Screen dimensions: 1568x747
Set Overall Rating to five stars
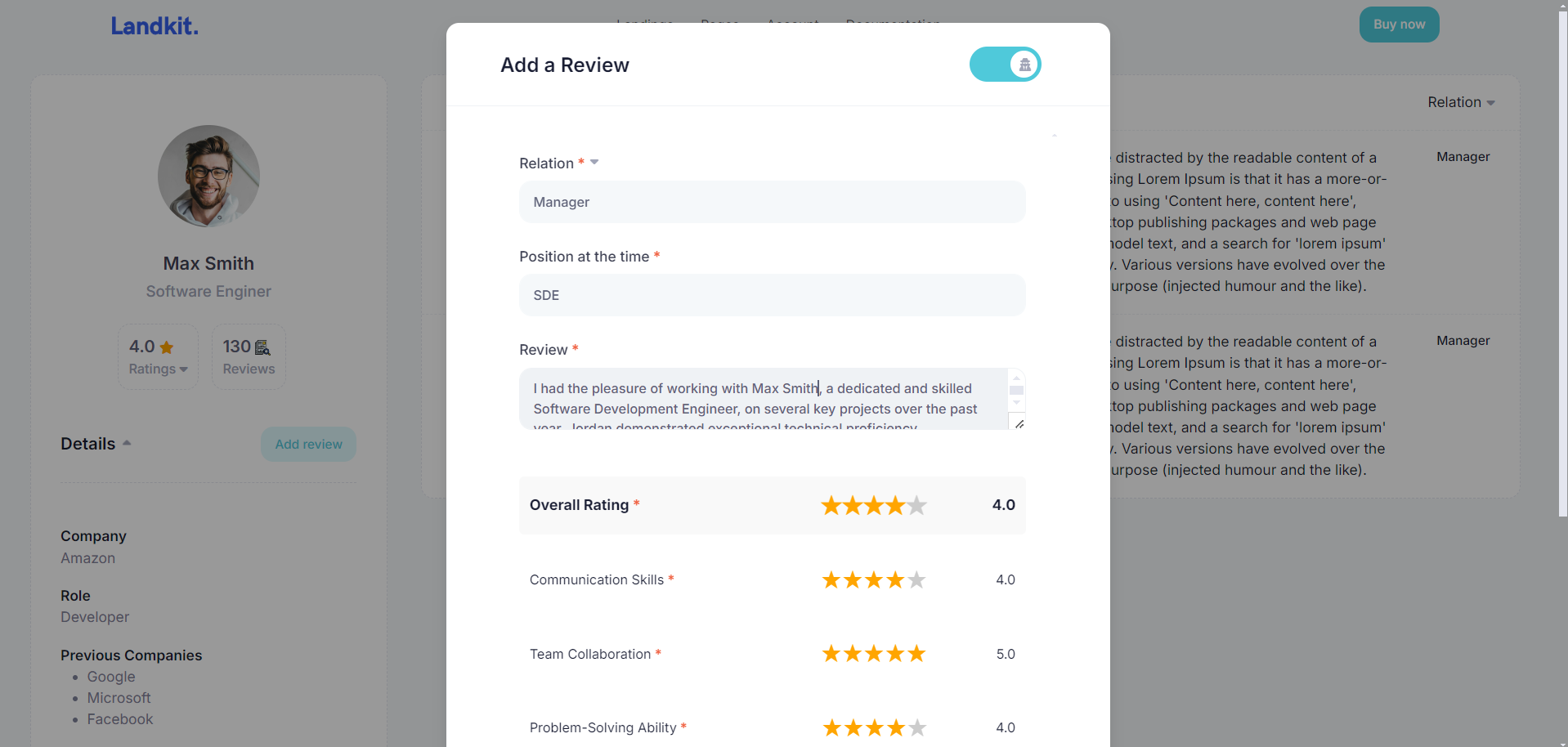click(x=917, y=505)
